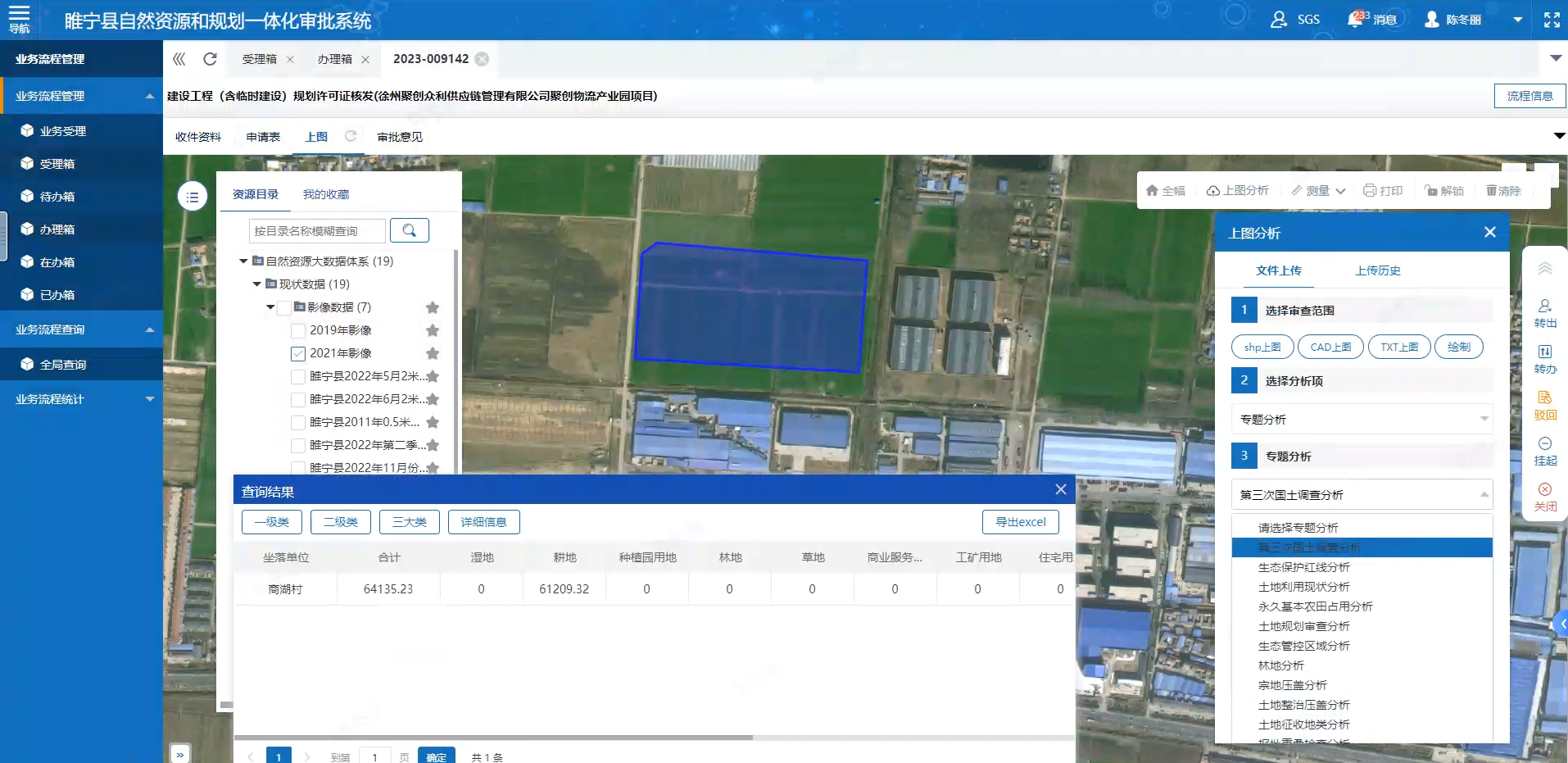The width and height of the screenshot is (1568, 763).
Task: Expand sidebar via bottom double-arrow button
Action: coord(180,753)
